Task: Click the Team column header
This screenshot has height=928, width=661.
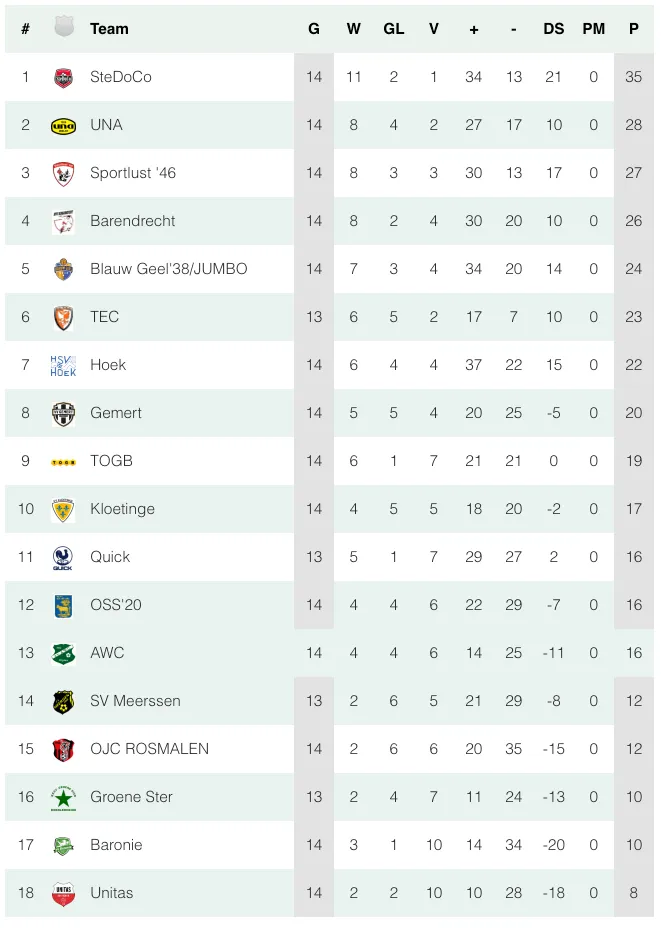Action: pyautogui.click(x=109, y=29)
